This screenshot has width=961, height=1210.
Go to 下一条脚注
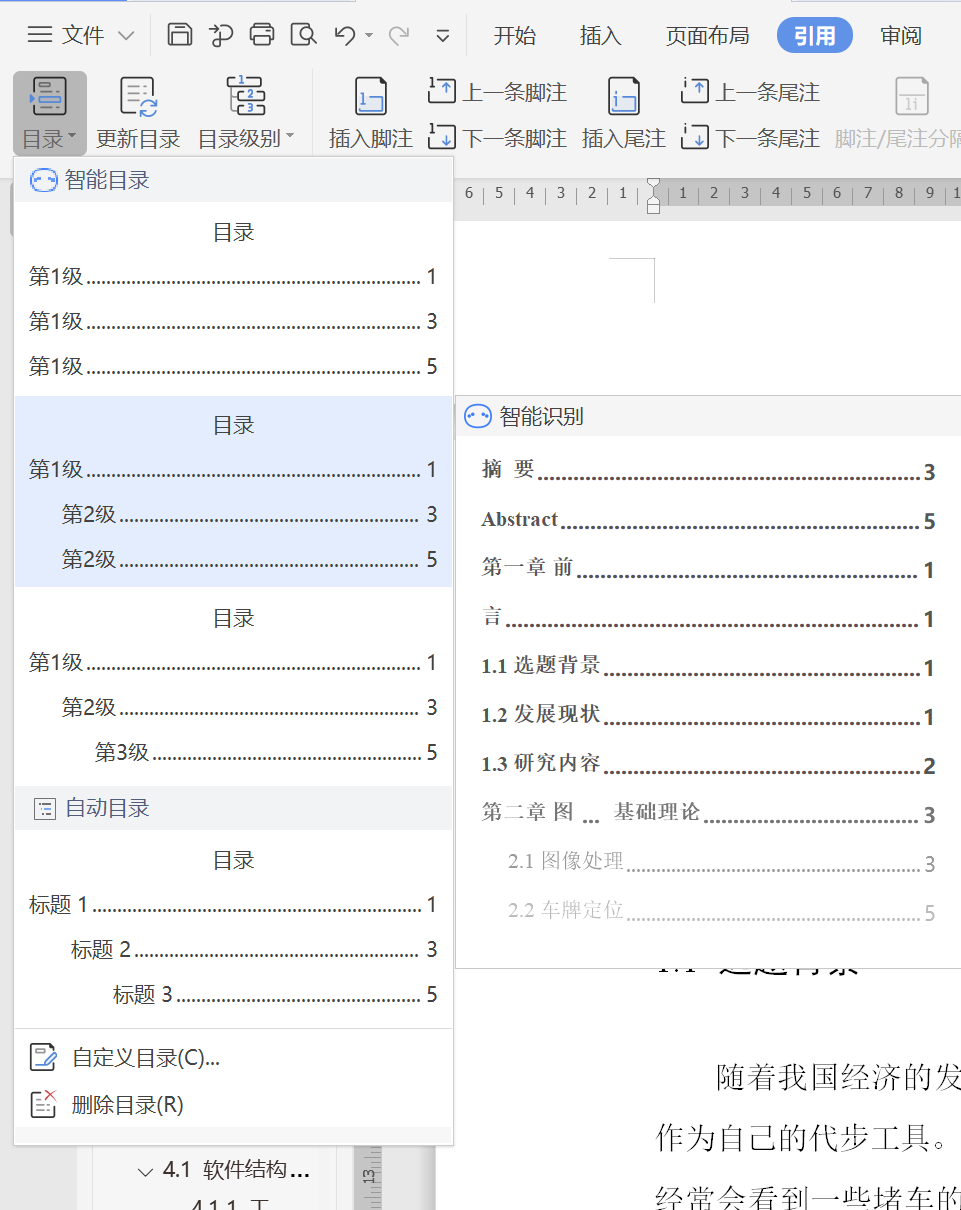[497, 137]
